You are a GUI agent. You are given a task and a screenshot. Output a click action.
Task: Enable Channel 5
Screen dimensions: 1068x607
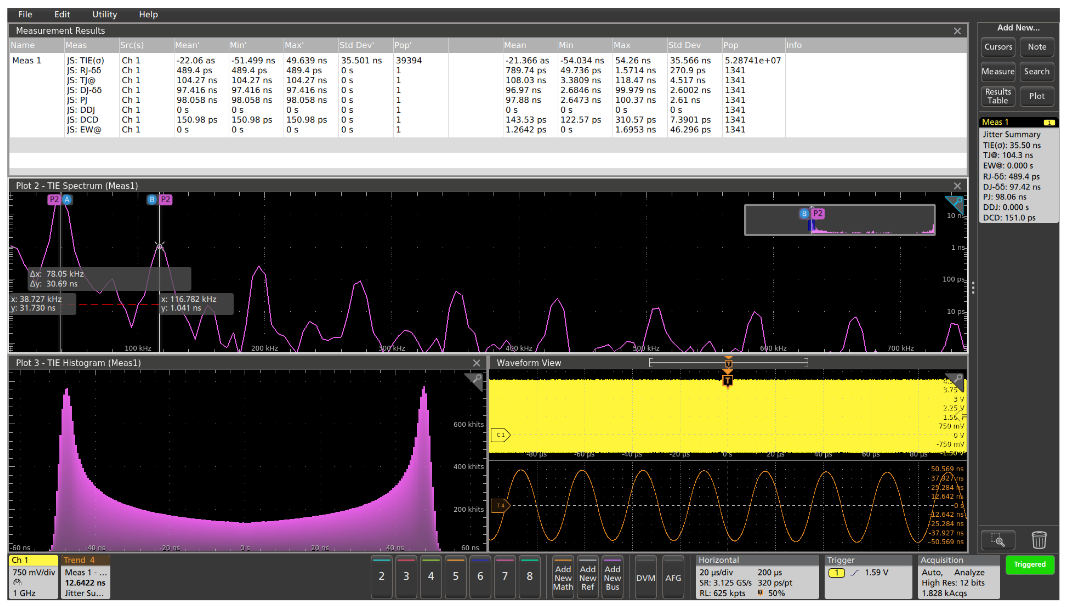[457, 577]
